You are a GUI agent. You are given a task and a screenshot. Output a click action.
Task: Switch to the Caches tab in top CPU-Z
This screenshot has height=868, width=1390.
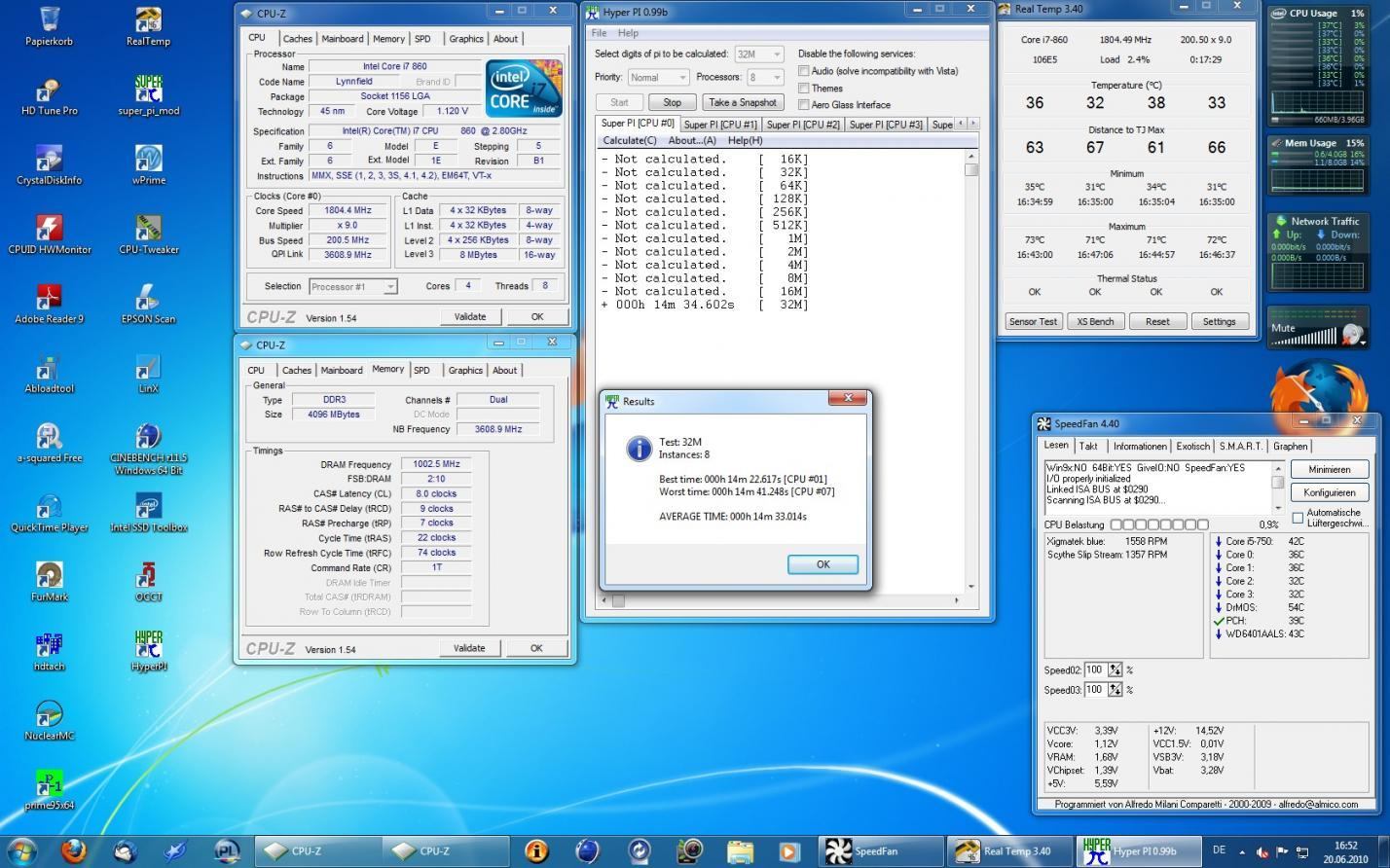coord(298,39)
